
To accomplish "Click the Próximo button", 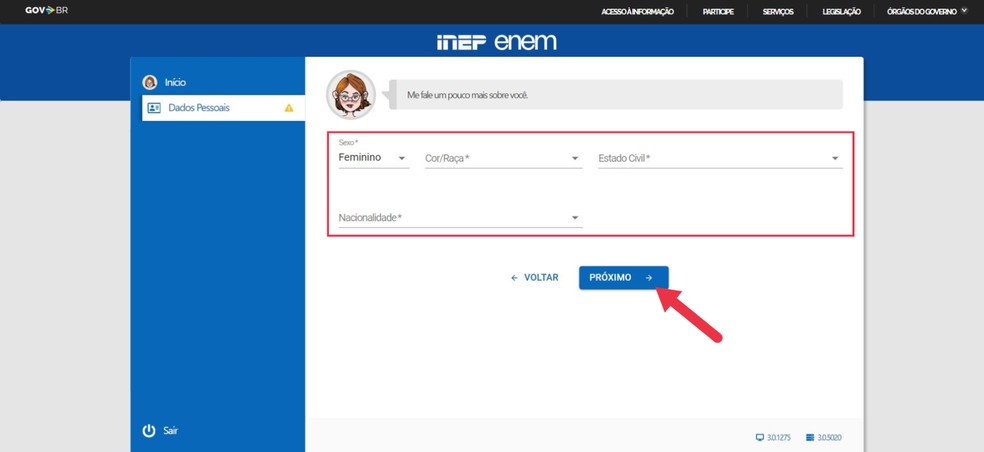I will [624, 277].
